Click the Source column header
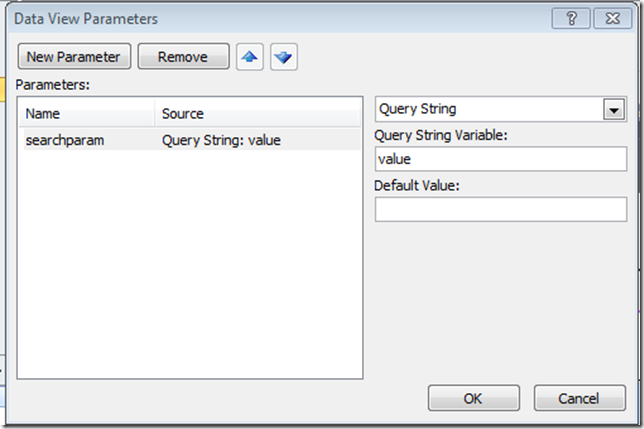This screenshot has width=644, height=429. 258,113
